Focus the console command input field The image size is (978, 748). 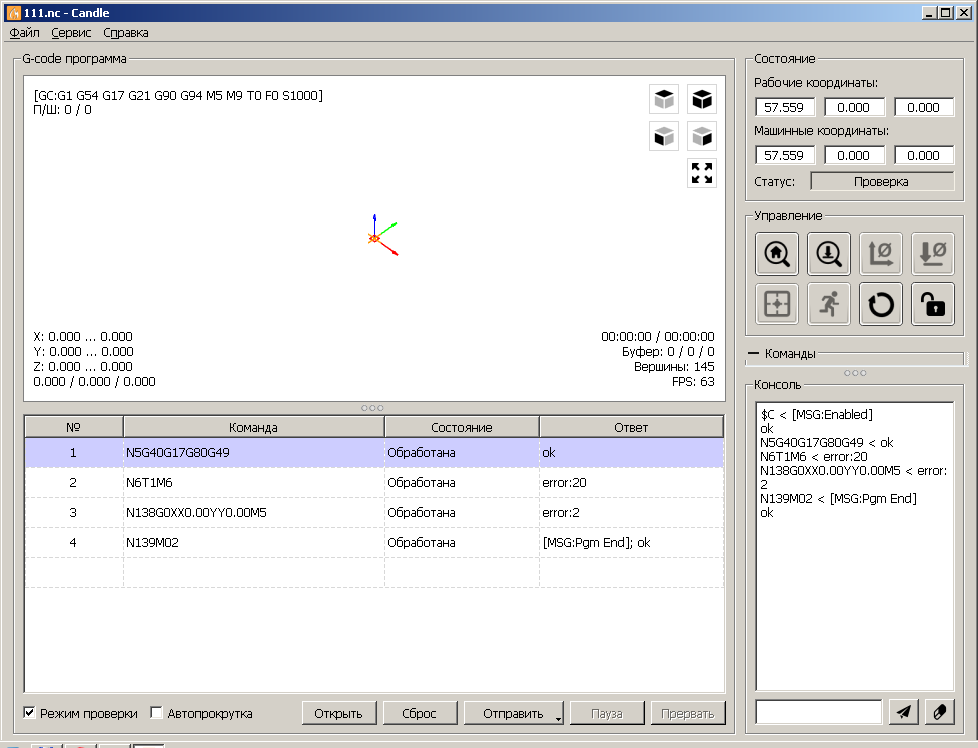click(818, 712)
